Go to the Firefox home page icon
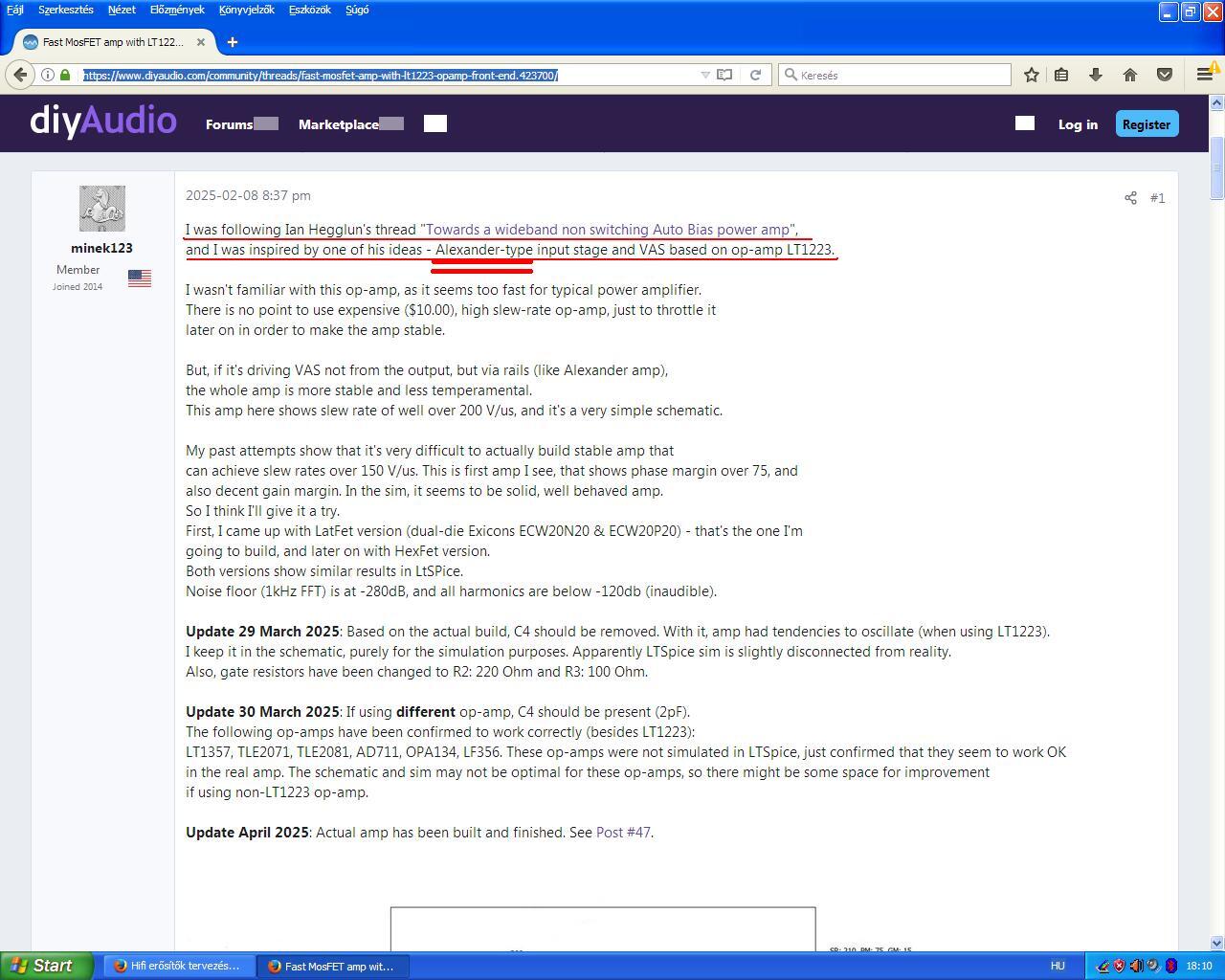 [1130, 75]
